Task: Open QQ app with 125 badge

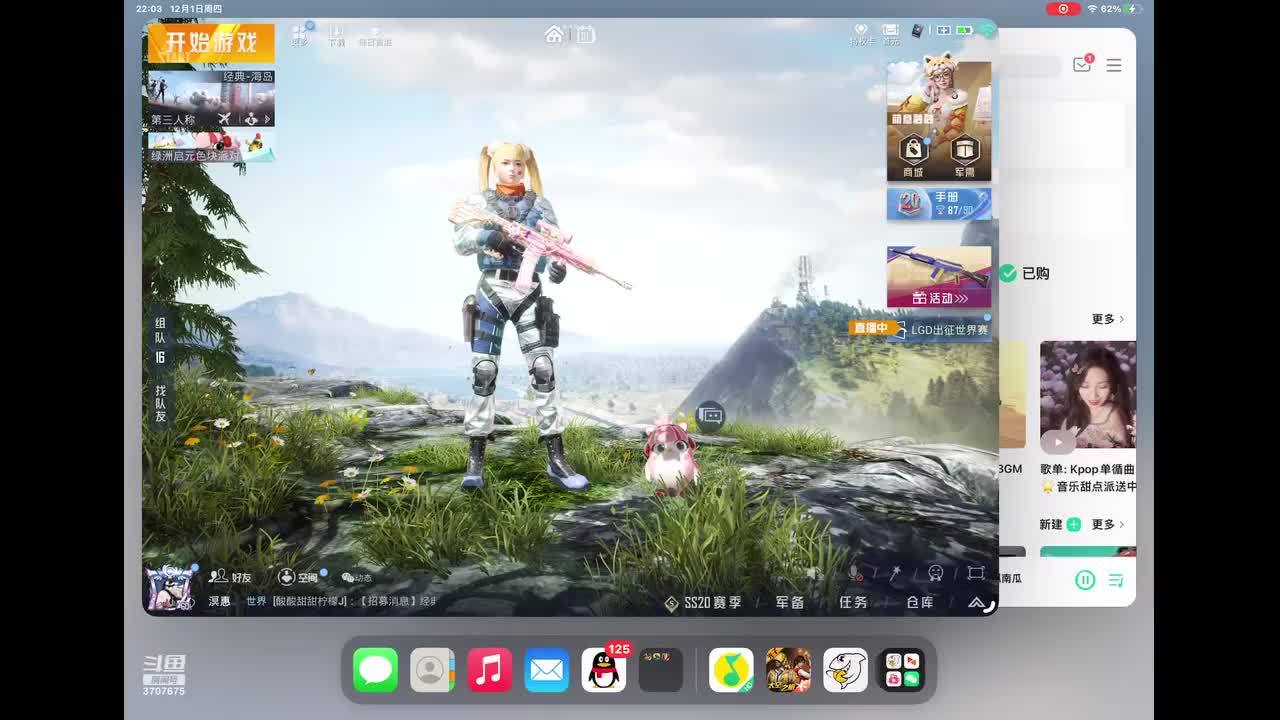Action: point(604,670)
